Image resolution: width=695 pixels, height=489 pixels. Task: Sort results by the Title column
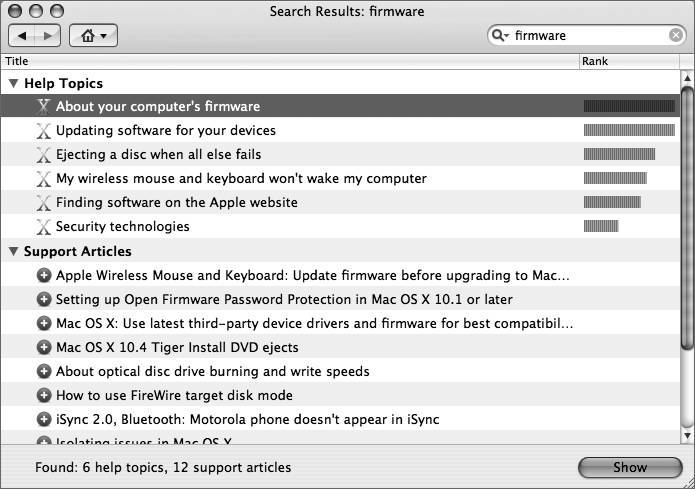290,61
